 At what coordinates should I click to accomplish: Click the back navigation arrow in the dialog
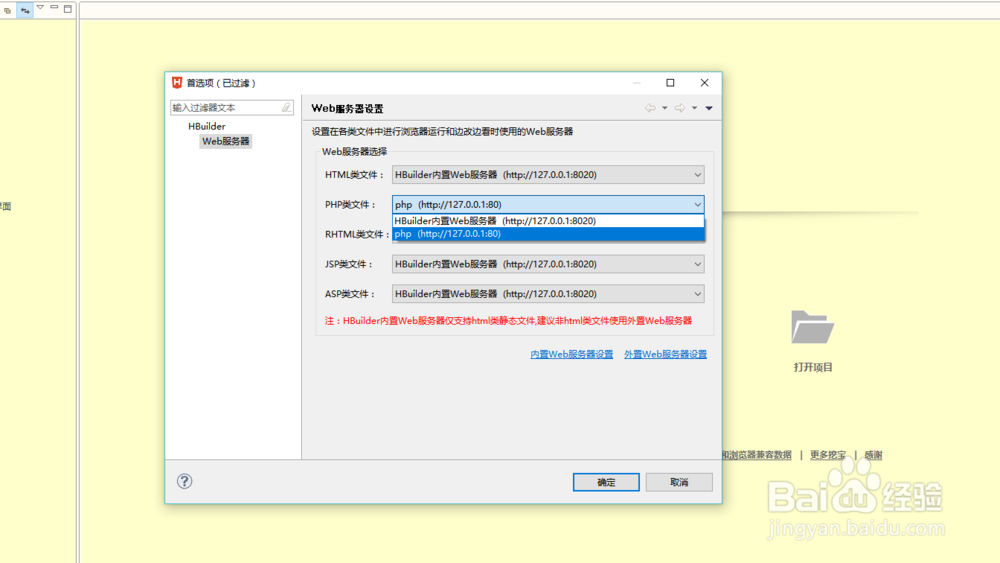pyautogui.click(x=650, y=108)
